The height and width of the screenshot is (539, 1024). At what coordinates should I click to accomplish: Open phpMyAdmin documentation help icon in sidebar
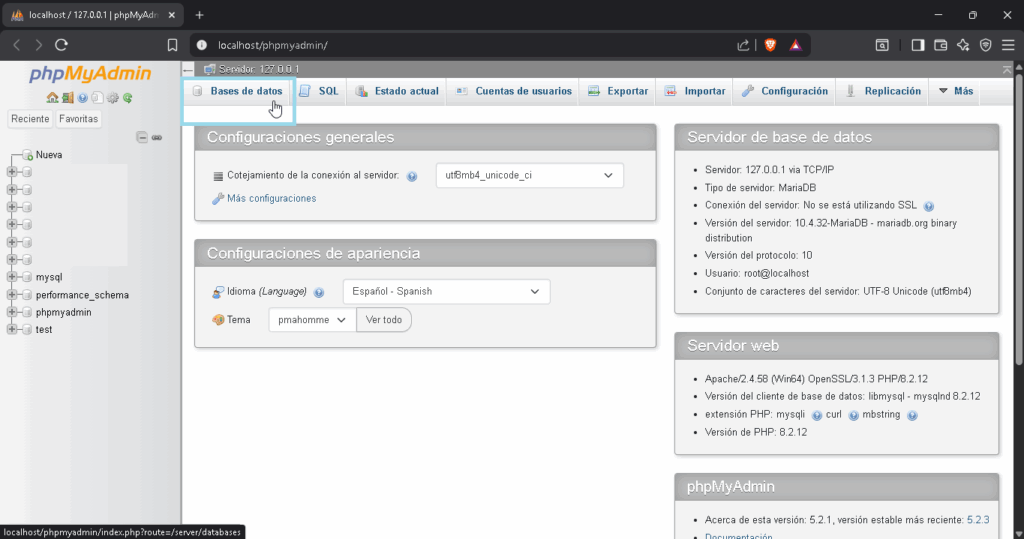point(82,98)
